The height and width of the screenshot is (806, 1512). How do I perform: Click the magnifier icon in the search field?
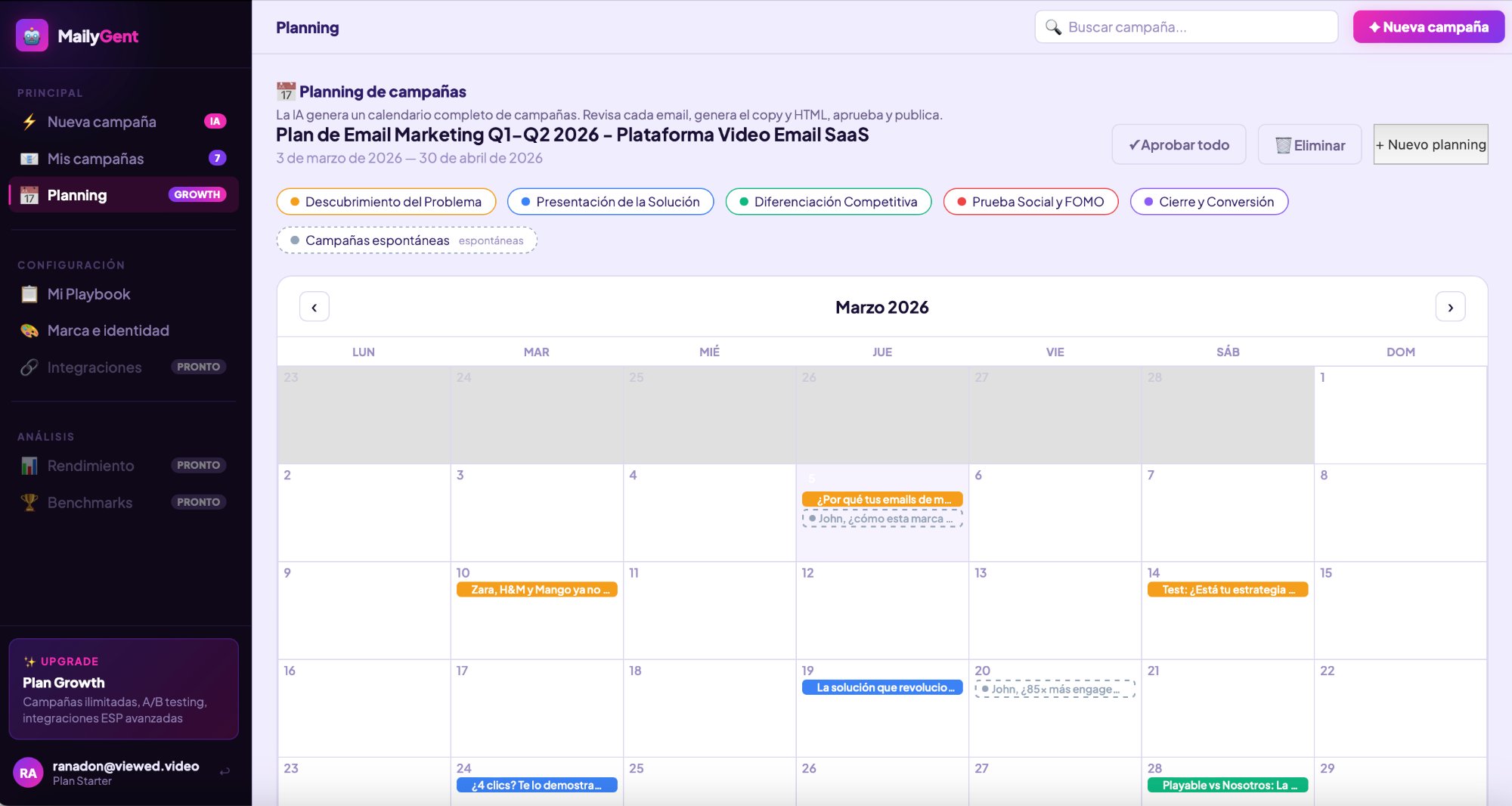(x=1053, y=27)
